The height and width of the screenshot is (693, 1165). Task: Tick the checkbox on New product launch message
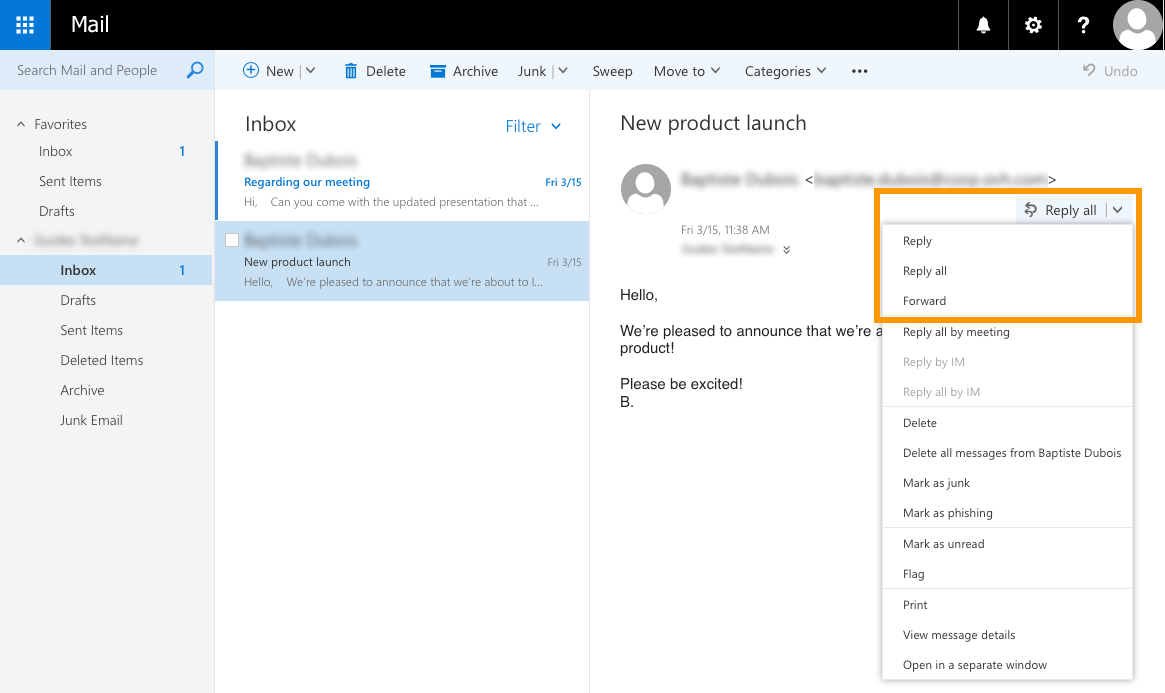click(x=232, y=240)
